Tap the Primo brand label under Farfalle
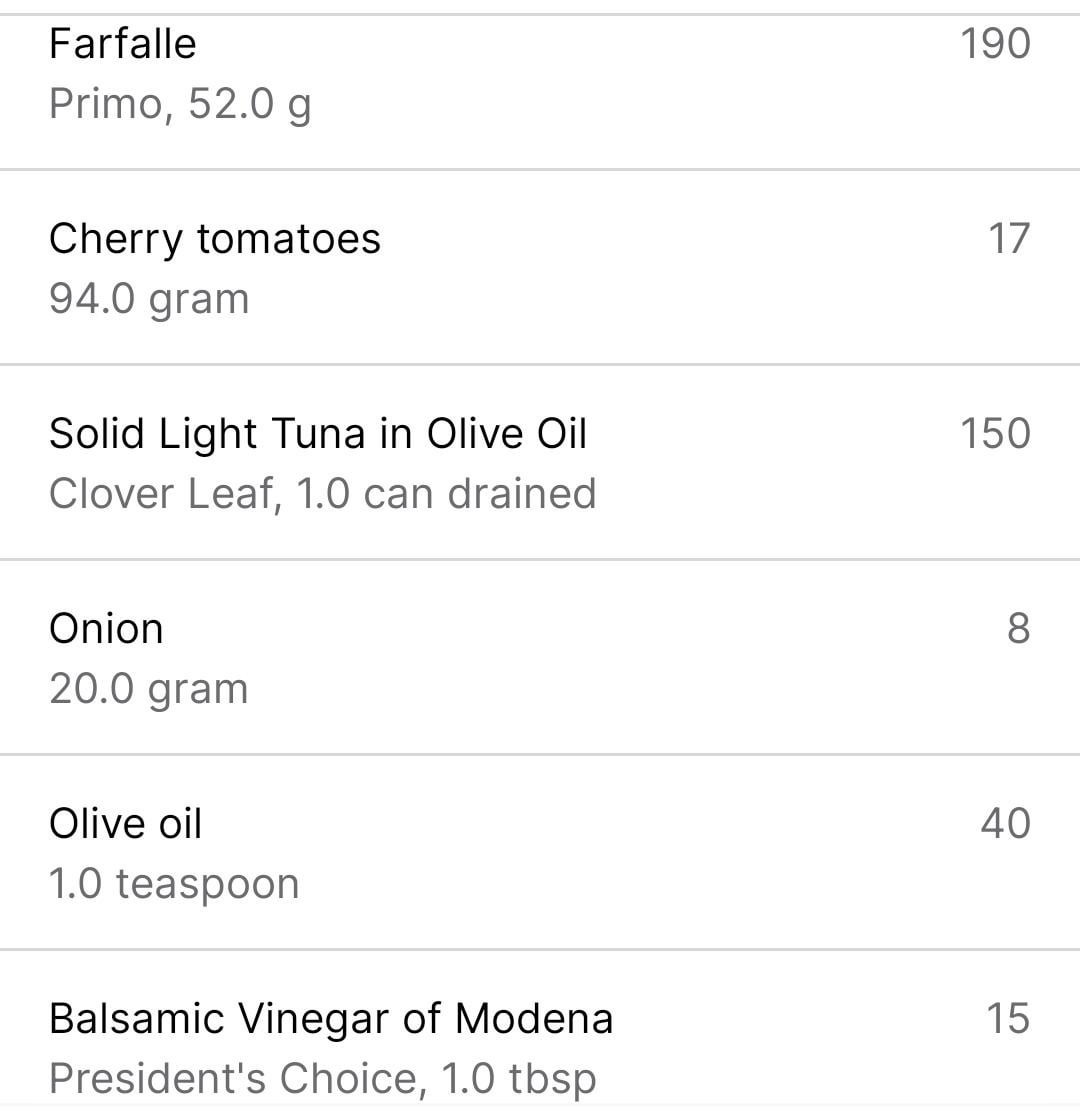The height and width of the screenshot is (1115, 1080). (x=104, y=104)
